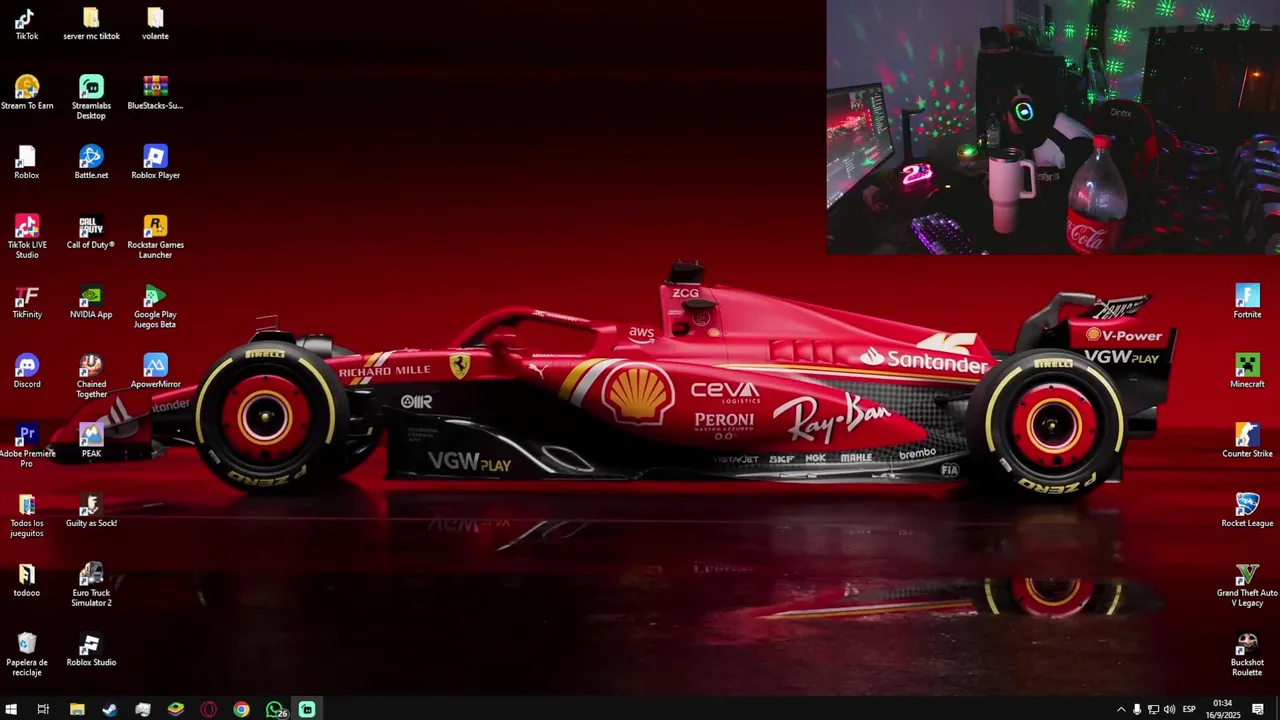Launch Streamlabs Desktop shortcut

(91, 97)
